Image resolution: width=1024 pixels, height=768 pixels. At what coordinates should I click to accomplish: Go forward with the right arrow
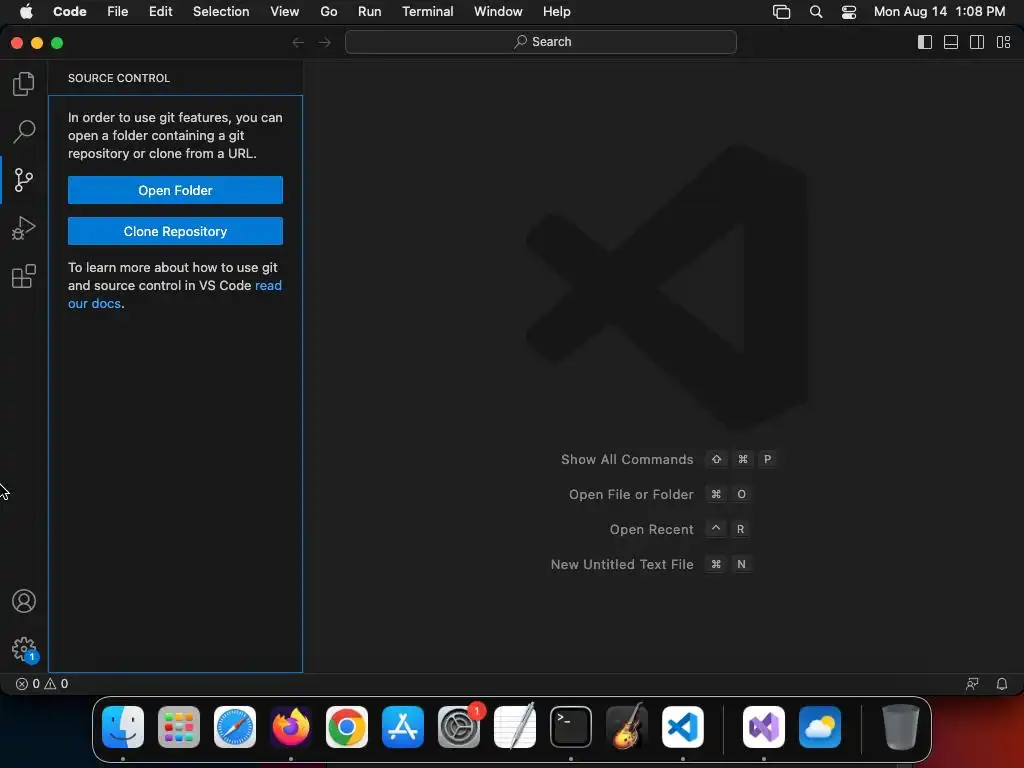pyautogui.click(x=325, y=42)
